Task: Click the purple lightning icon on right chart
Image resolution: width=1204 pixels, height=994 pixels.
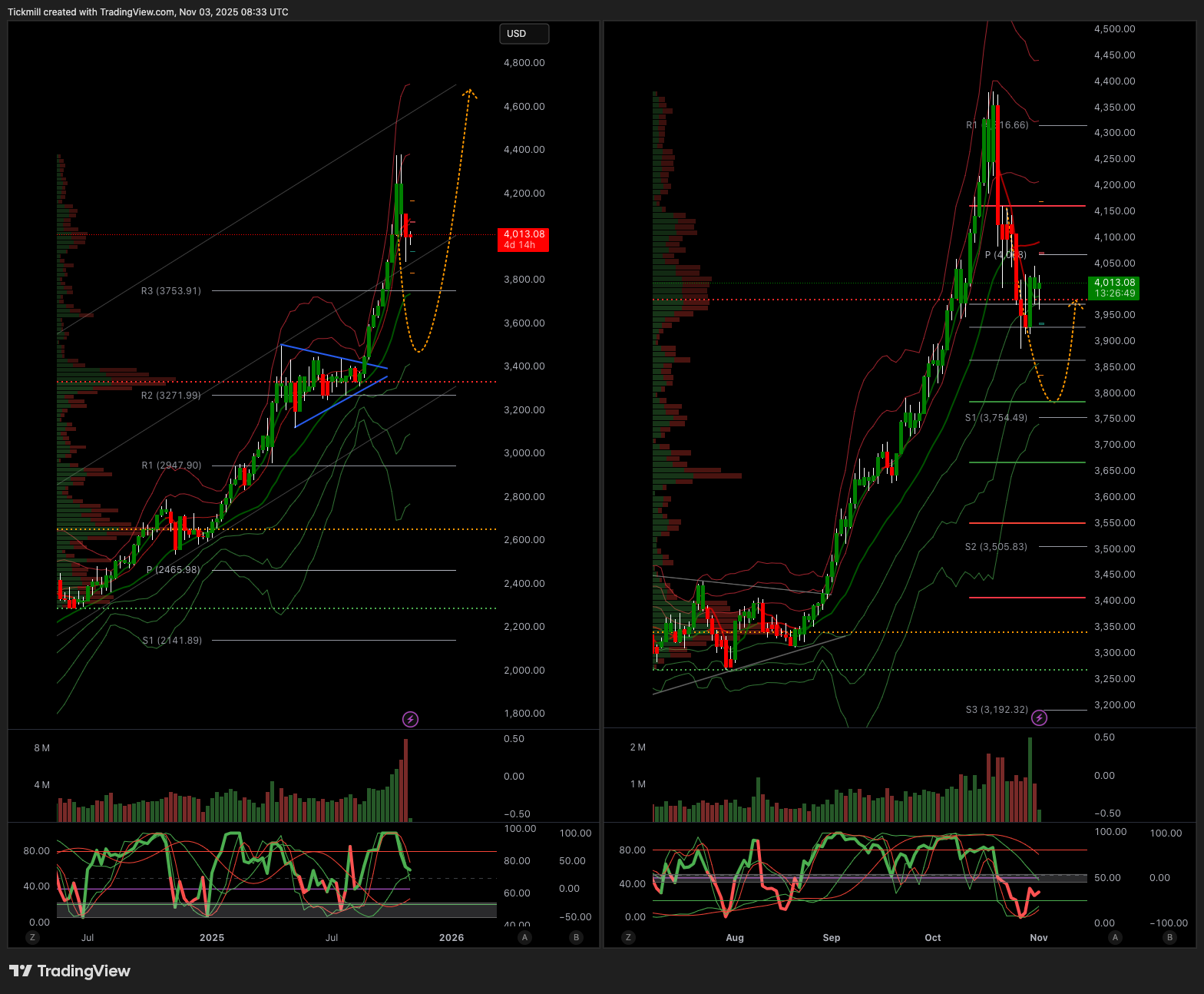Action: tap(1039, 717)
